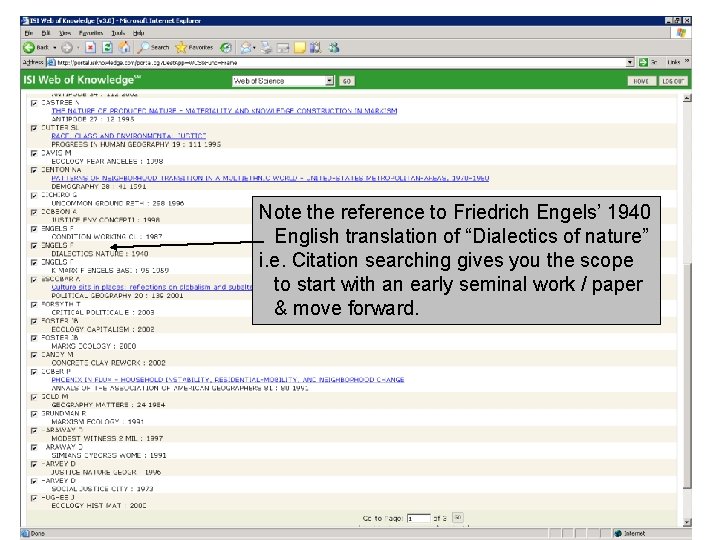The height and width of the screenshot is (540, 720).
Task: Open the Tools menu
Action: click(x=118, y=33)
